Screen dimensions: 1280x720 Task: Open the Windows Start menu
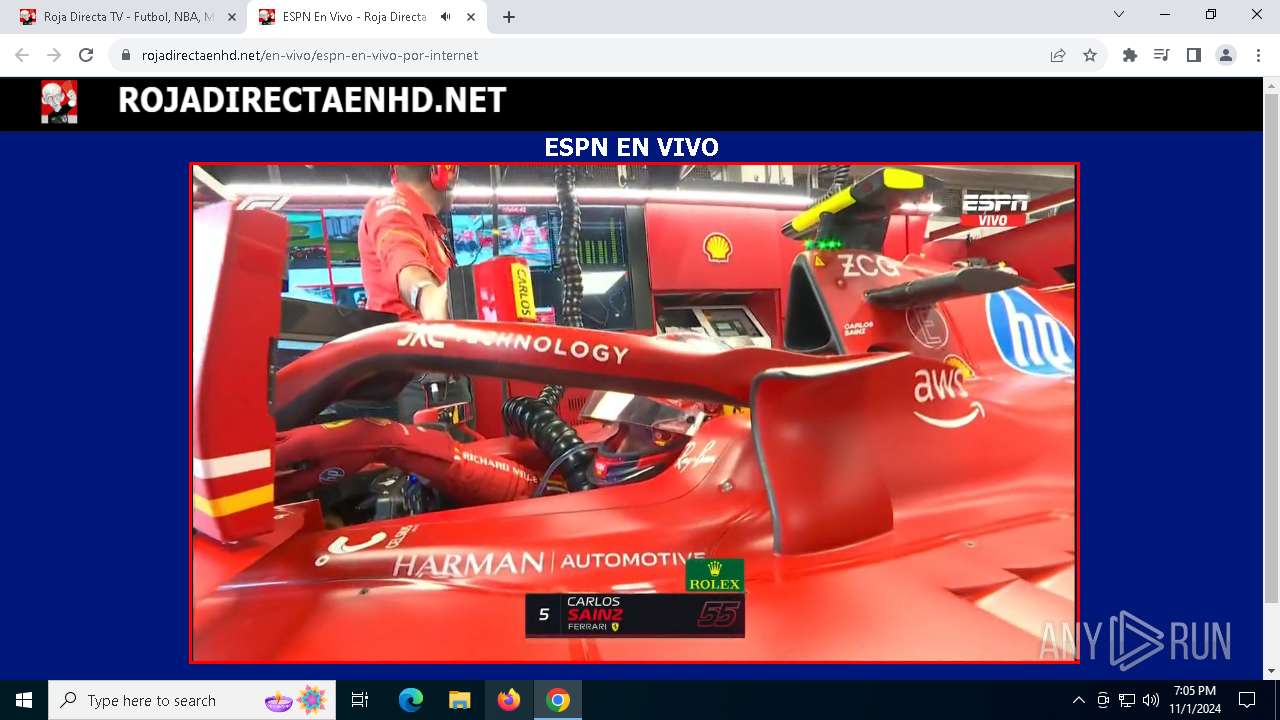[24, 700]
